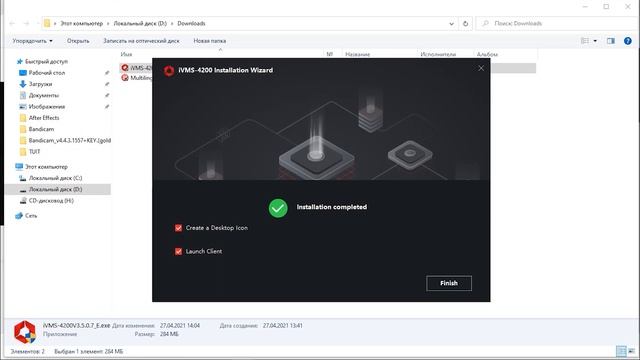Viewport: 640px width, 360px height.
Task: Open the Bandicam folder in sidebar
Action: click(x=41, y=129)
